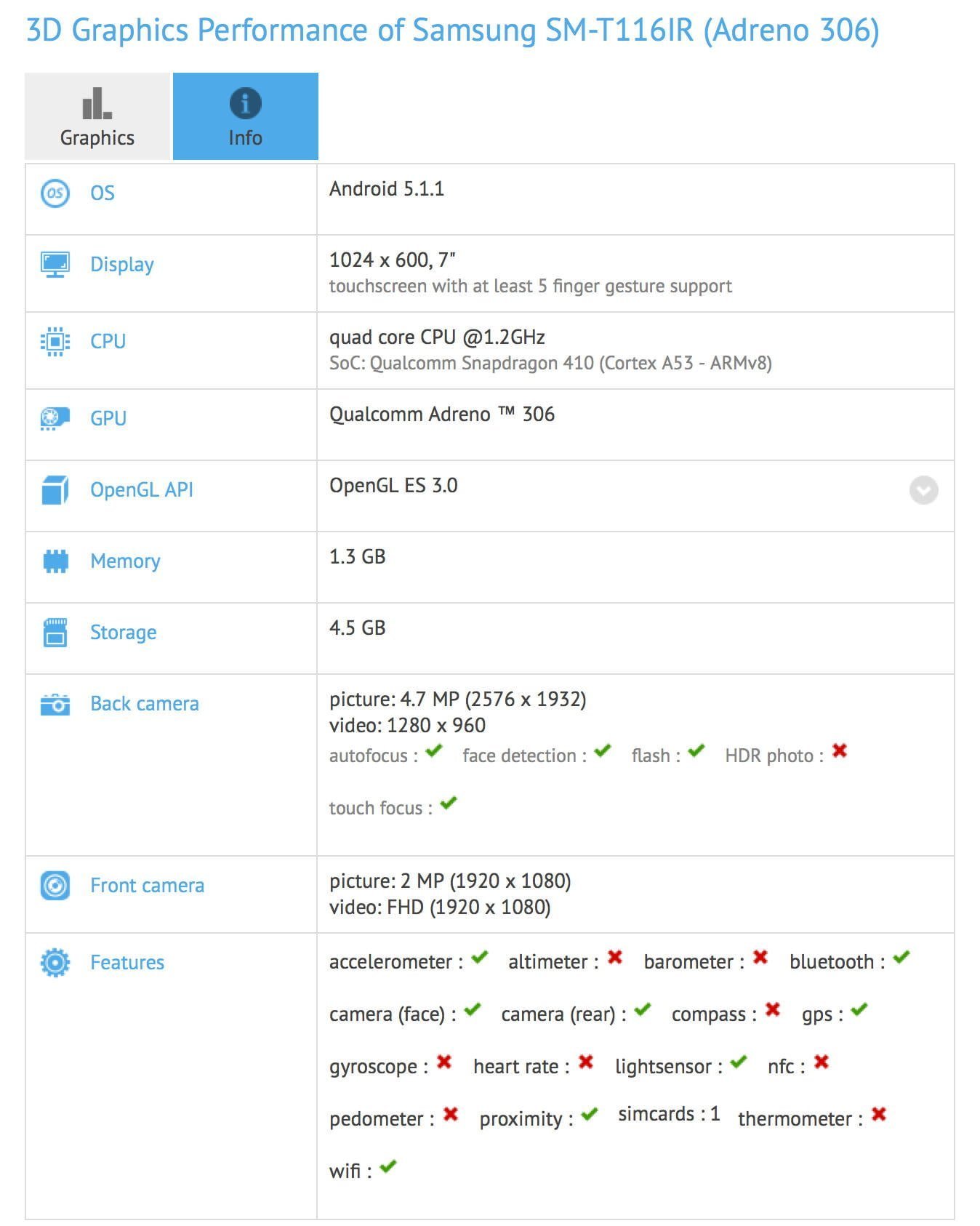
Task: Click the GPU graphics card icon
Action: [55, 418]
